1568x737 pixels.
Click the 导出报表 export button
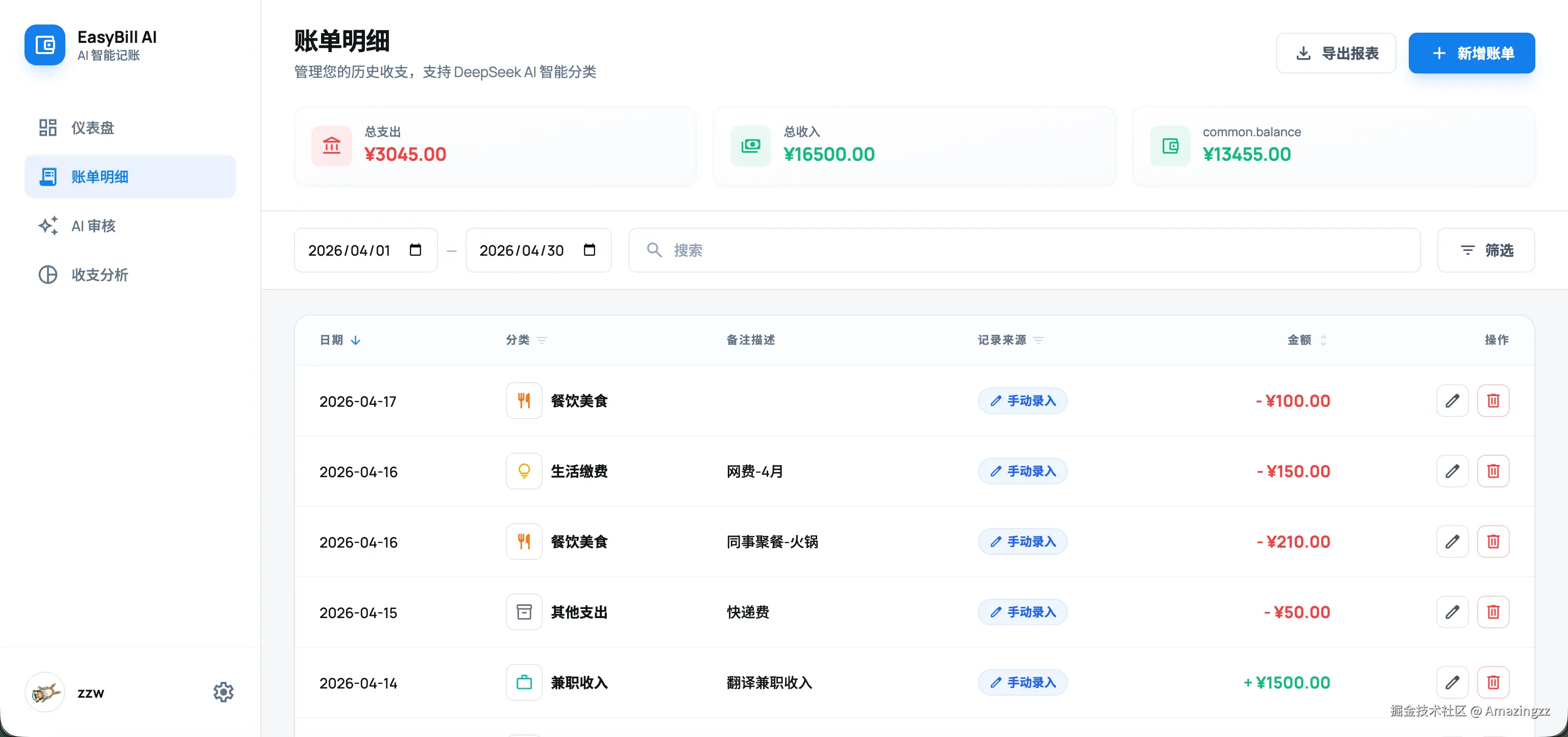click(1335, 54)
